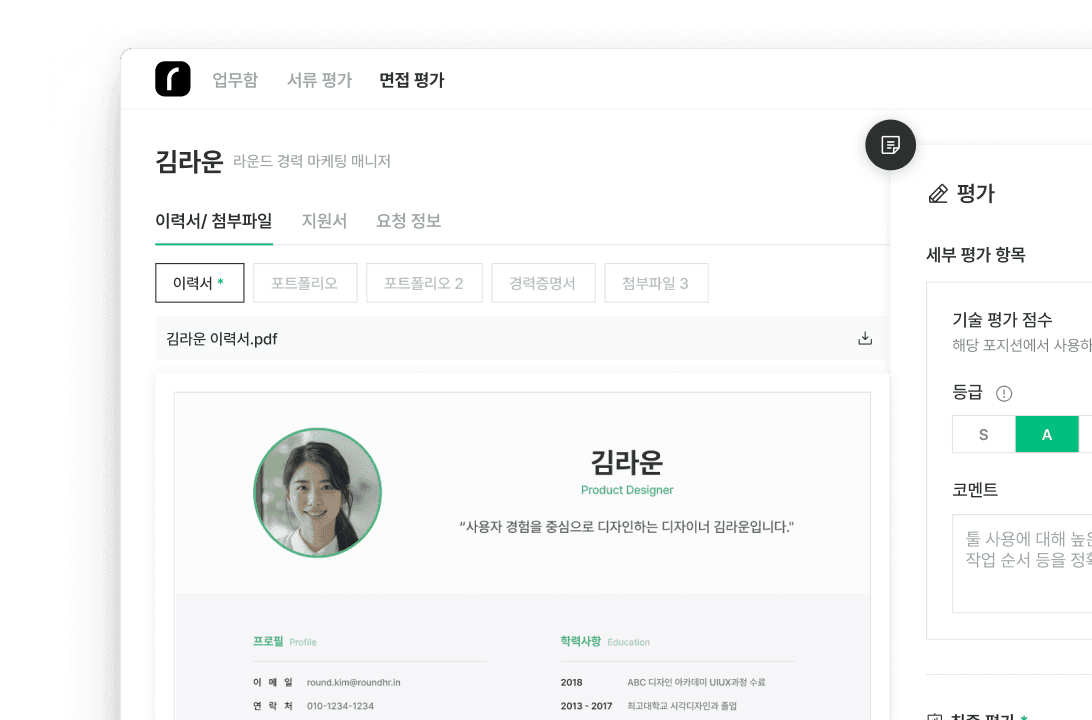Show the 이력서 attachment
This screenshot has width=1092, height=720.
(x=199, y=283)
